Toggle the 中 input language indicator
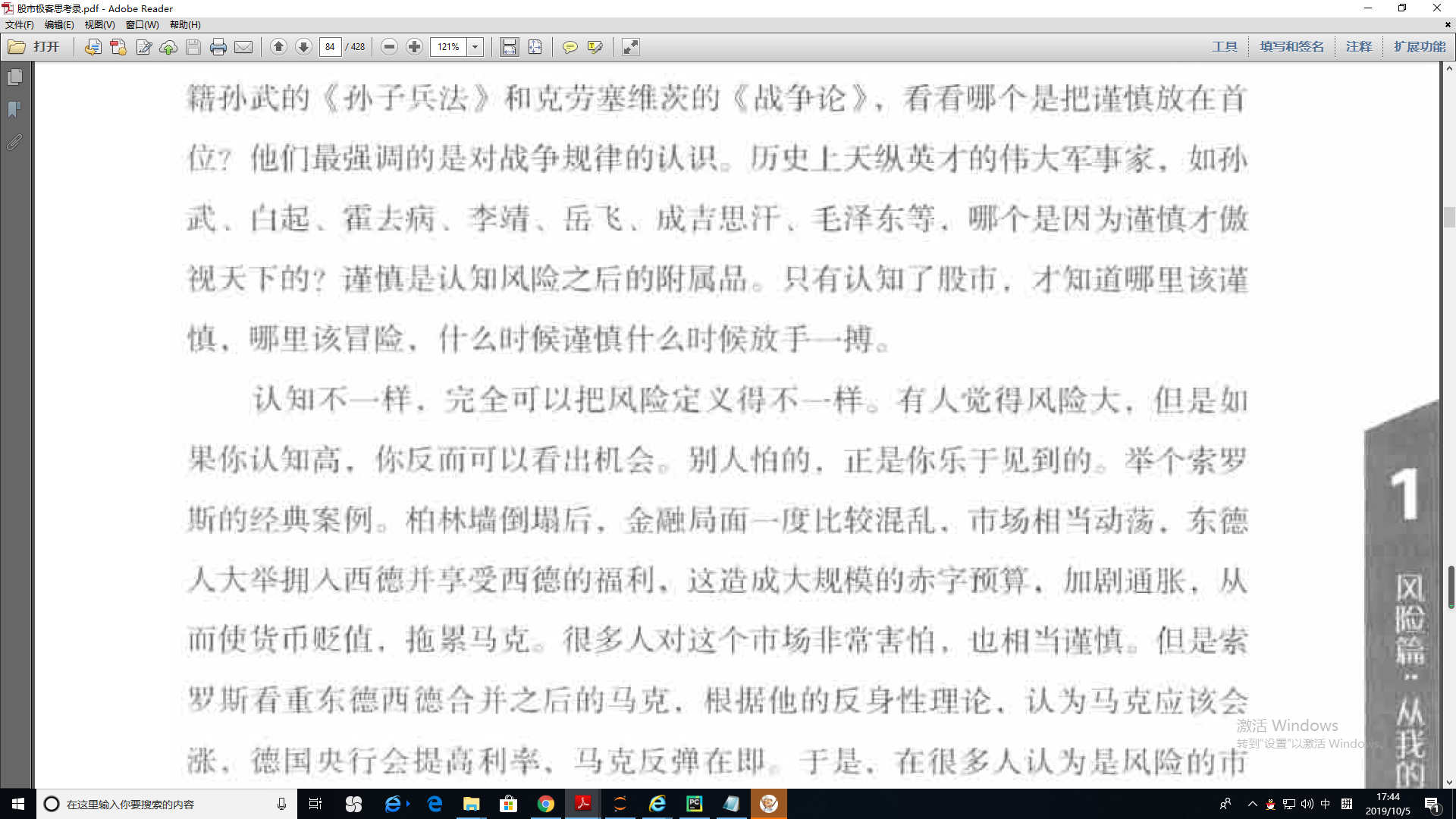Viewport: 1456px width, 819px height. (1326, 804)
